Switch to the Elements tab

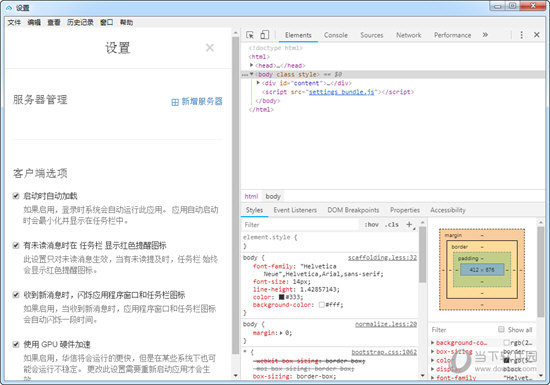tap(298, 35)
